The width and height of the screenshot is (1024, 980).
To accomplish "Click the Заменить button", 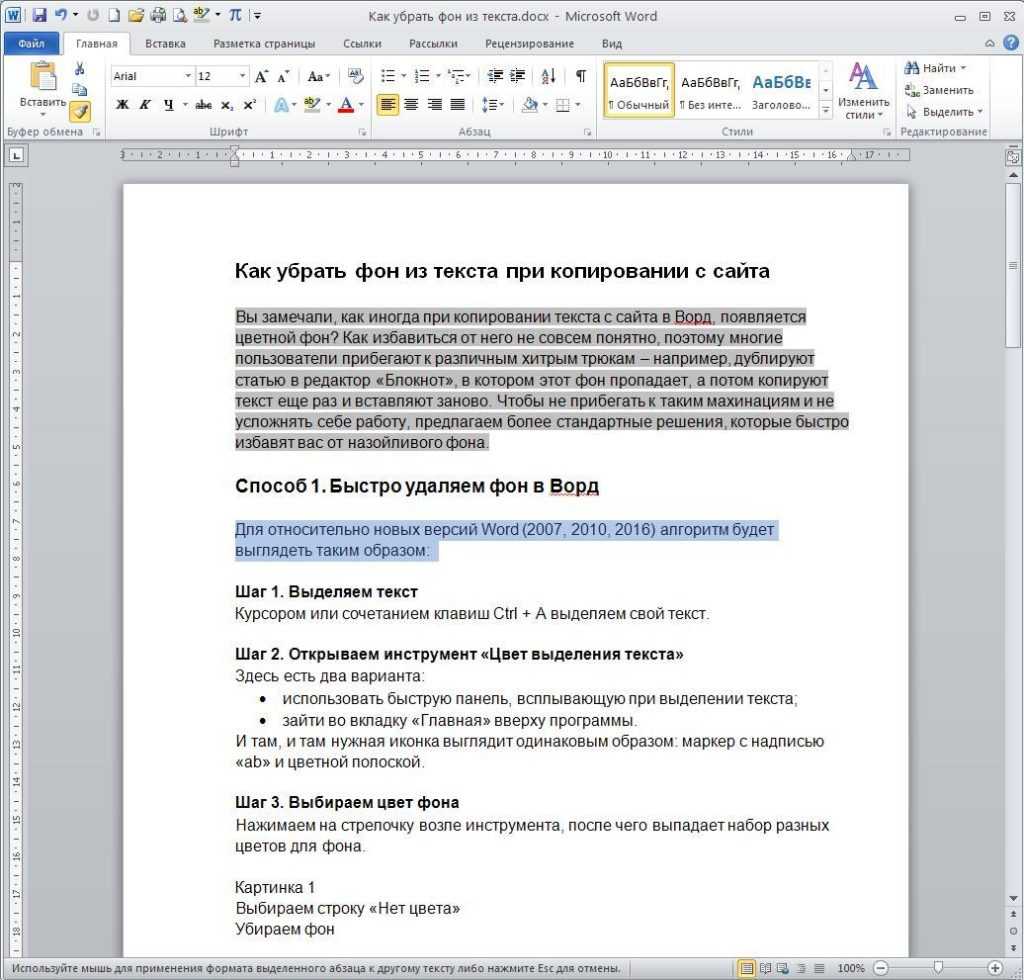I will [x=939, y=90].
